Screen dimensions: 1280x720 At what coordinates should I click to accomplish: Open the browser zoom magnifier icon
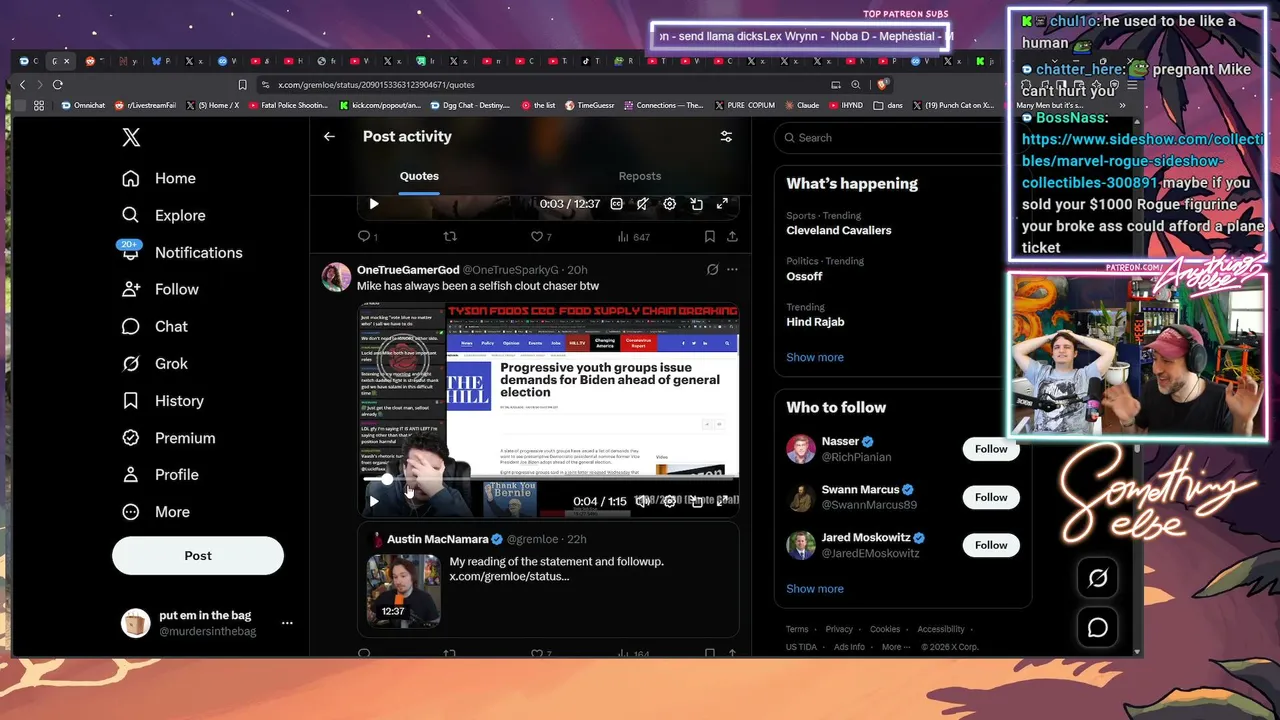pos(856,85)
